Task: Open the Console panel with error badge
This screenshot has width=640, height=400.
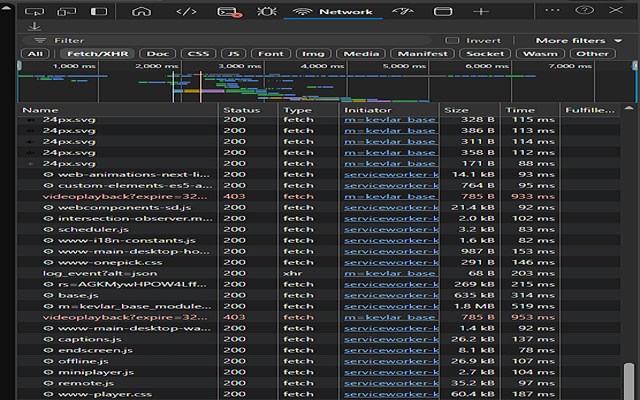Action: click(x=228, y=12)
